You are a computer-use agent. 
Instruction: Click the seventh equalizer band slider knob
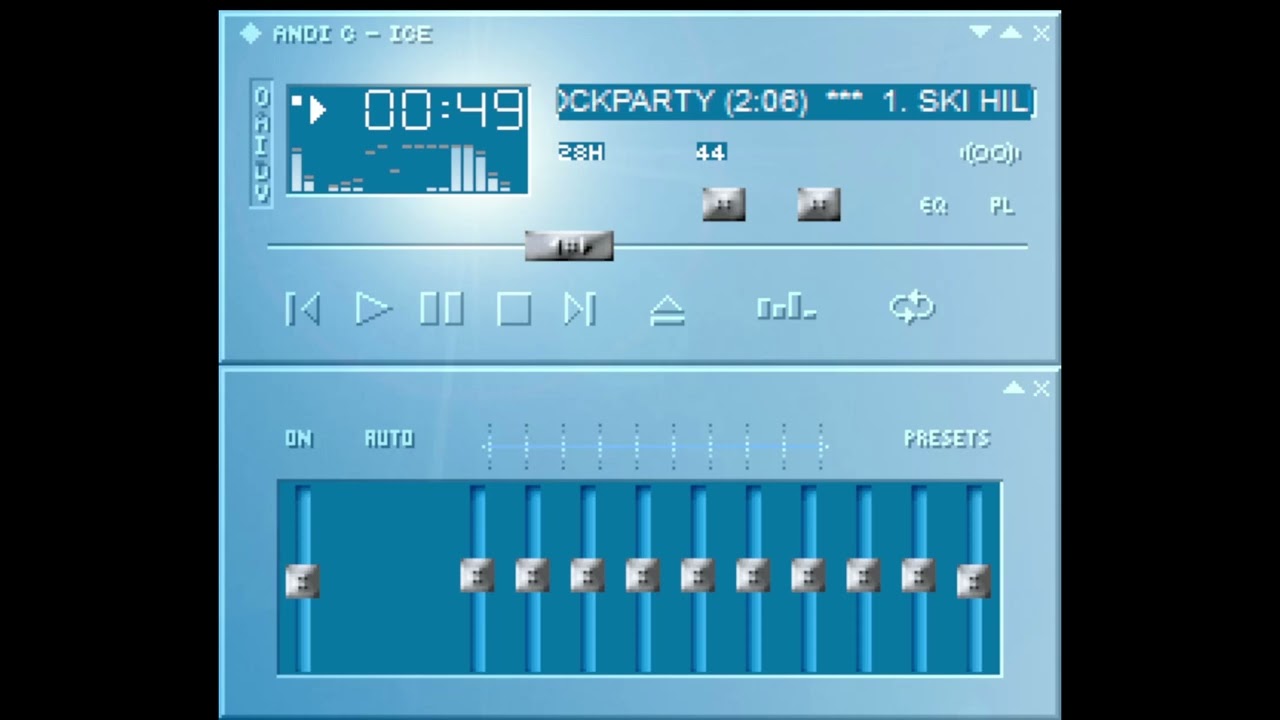coord(807,575)
